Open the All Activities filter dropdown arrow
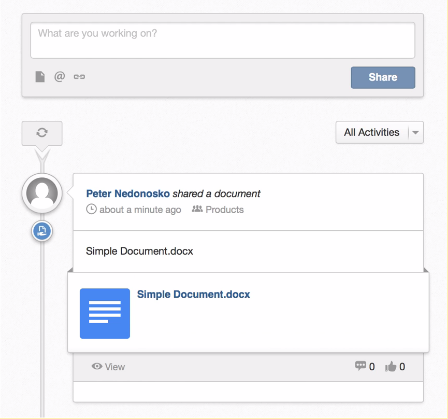Viewport: 448px width, 419px height. pyautogui.click(x=415, y=133)
